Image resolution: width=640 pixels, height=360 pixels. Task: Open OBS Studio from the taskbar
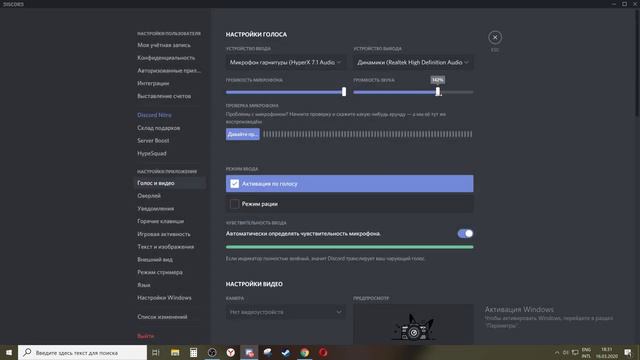click(212, 352)
